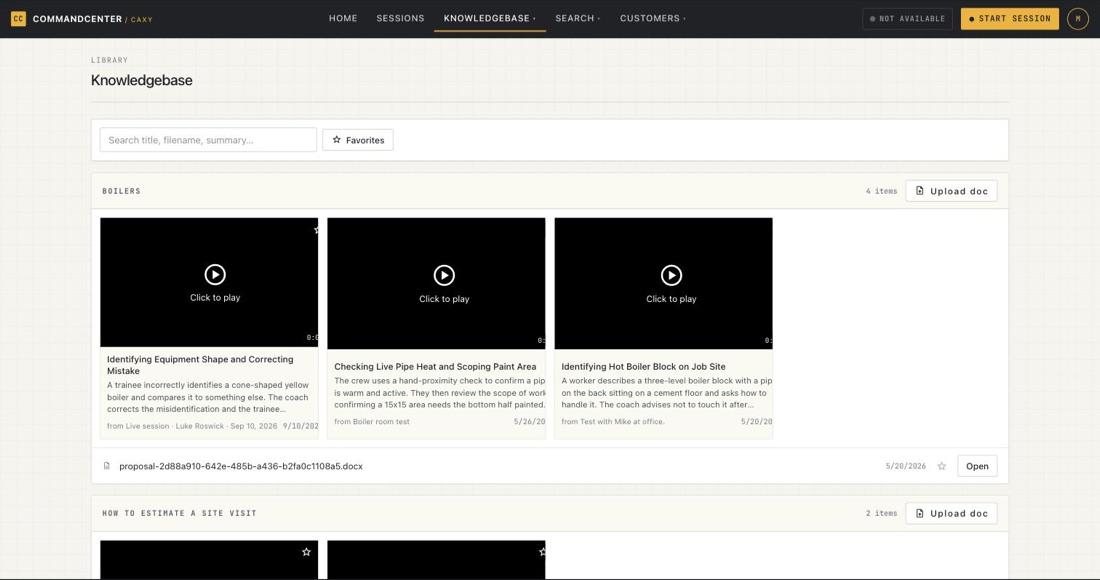The image size is (1100, 580).
Task: Click the proposal-2d88a910 docx filename
Action: tap(241, 466)
